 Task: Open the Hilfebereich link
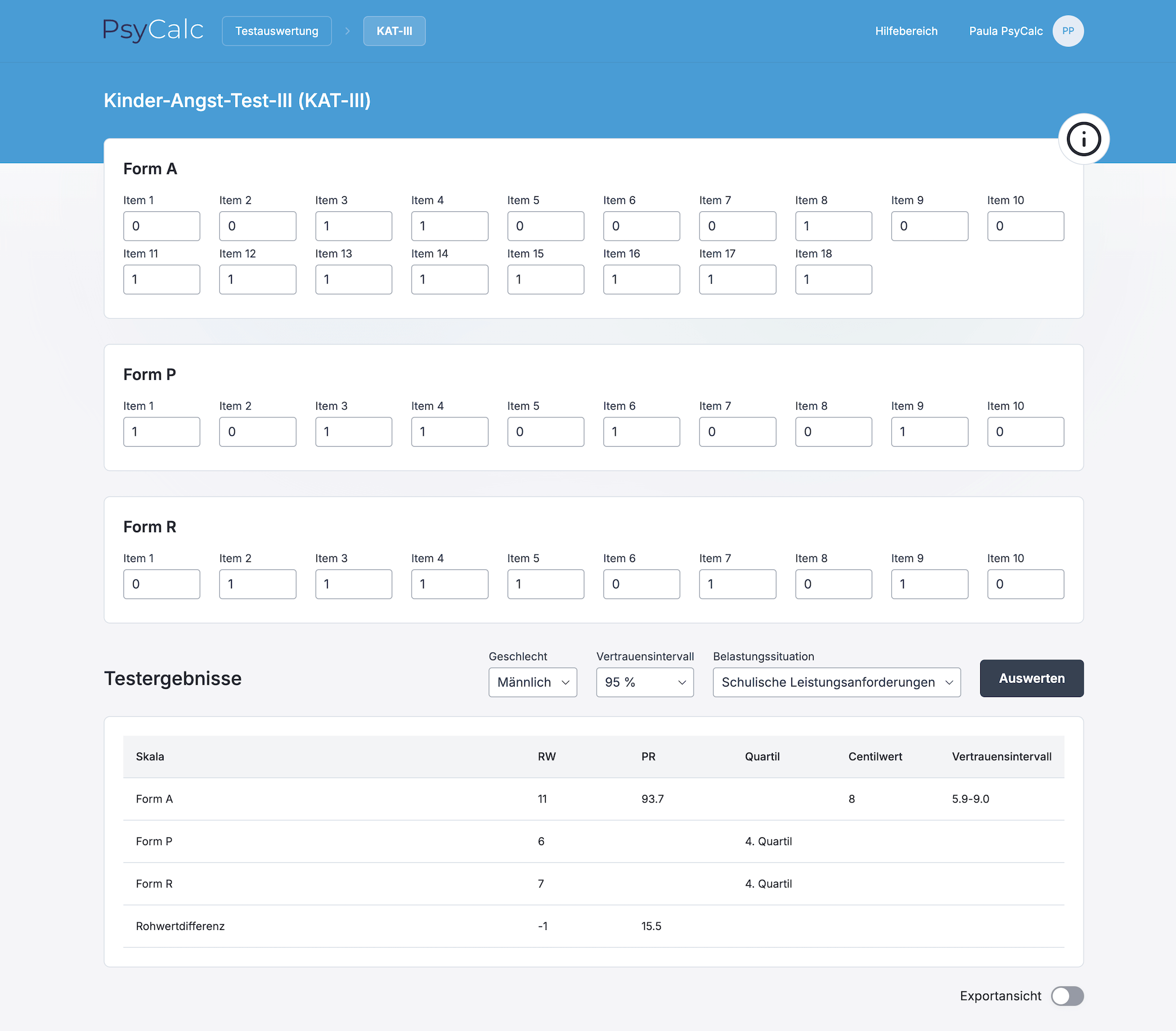tap(906, 31)
